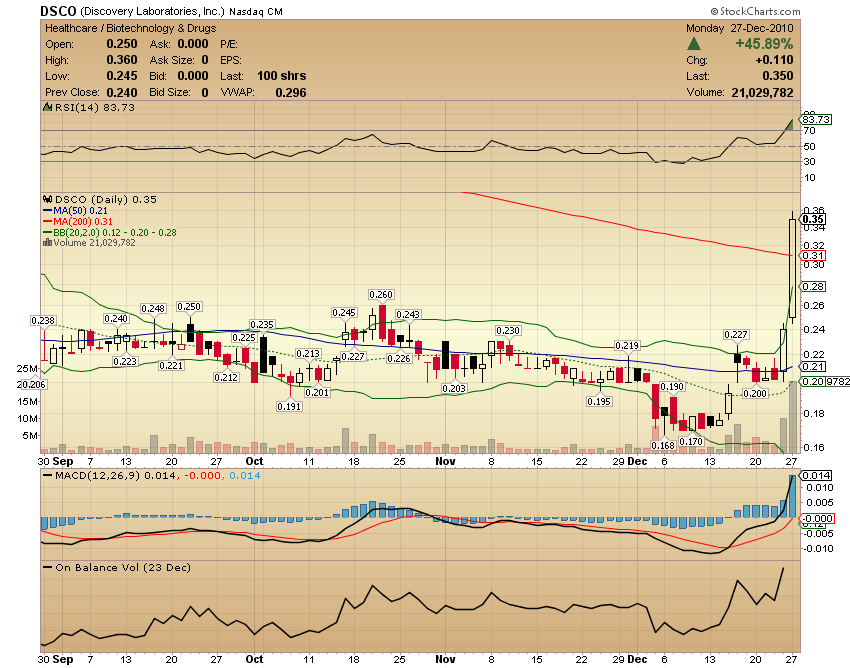This screenshot has height=668, width=850.
Task: Click the VWAP 0.296 value
Action: click(x=291, y=93)
